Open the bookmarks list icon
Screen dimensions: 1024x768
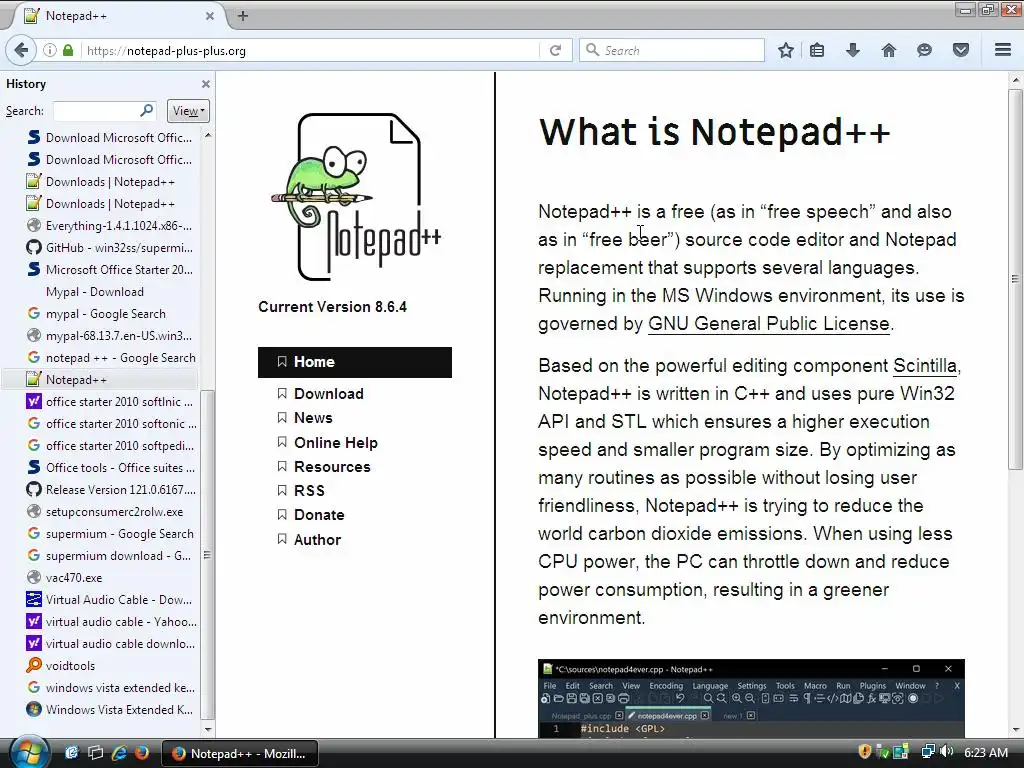[x=817, y=50]
